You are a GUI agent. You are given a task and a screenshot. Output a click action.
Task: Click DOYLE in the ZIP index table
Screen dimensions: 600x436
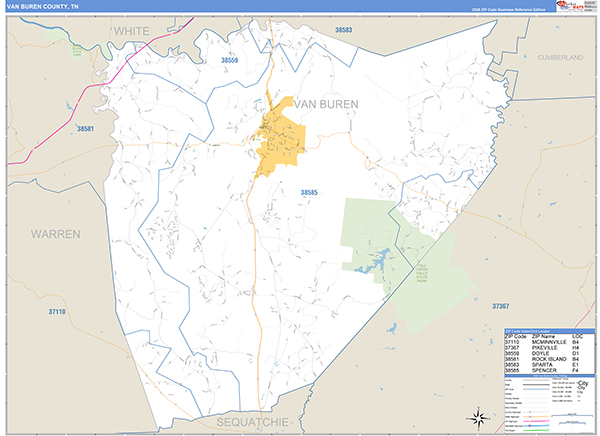point(540,353)
